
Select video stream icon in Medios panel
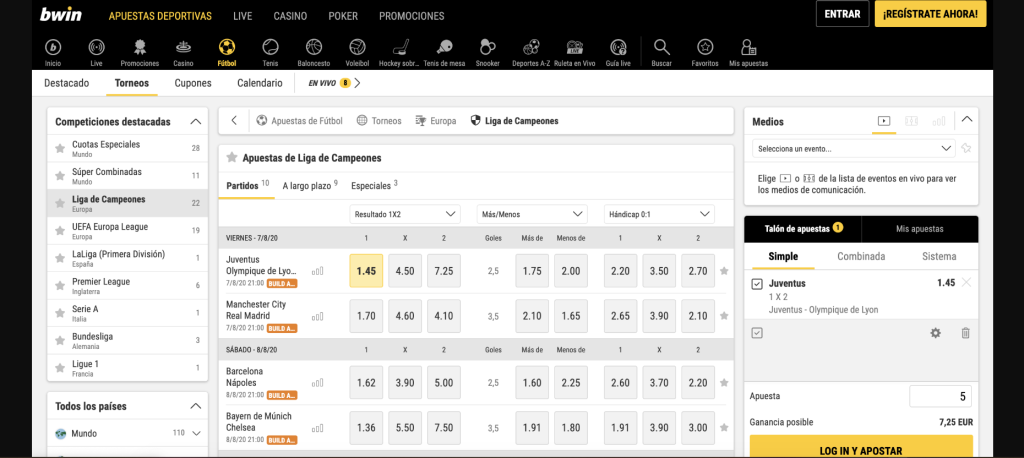click(884, 121)
